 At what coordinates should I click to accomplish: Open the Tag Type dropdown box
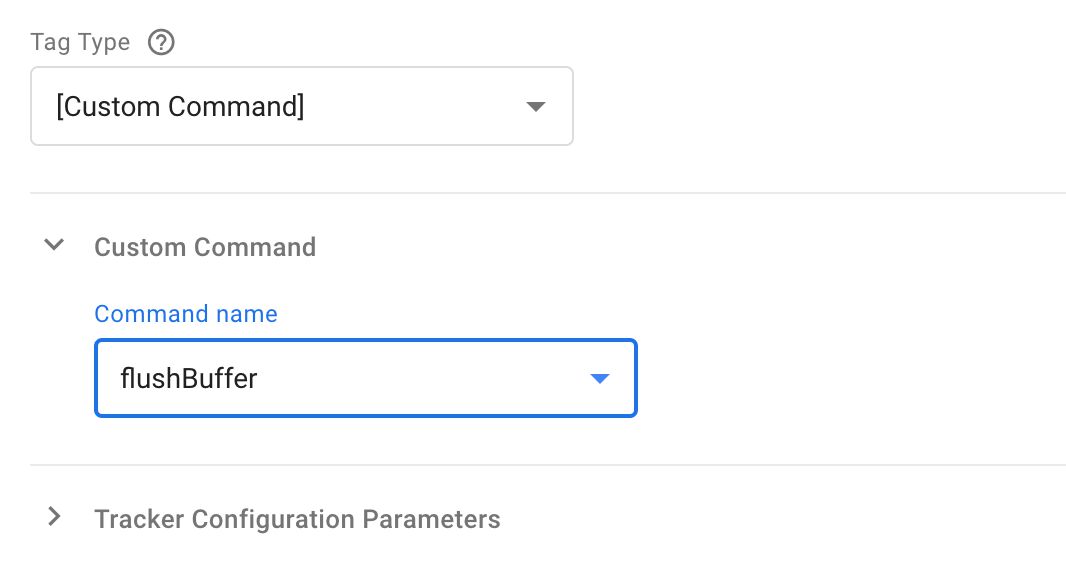pyautogui.click(x=302, y=106)
